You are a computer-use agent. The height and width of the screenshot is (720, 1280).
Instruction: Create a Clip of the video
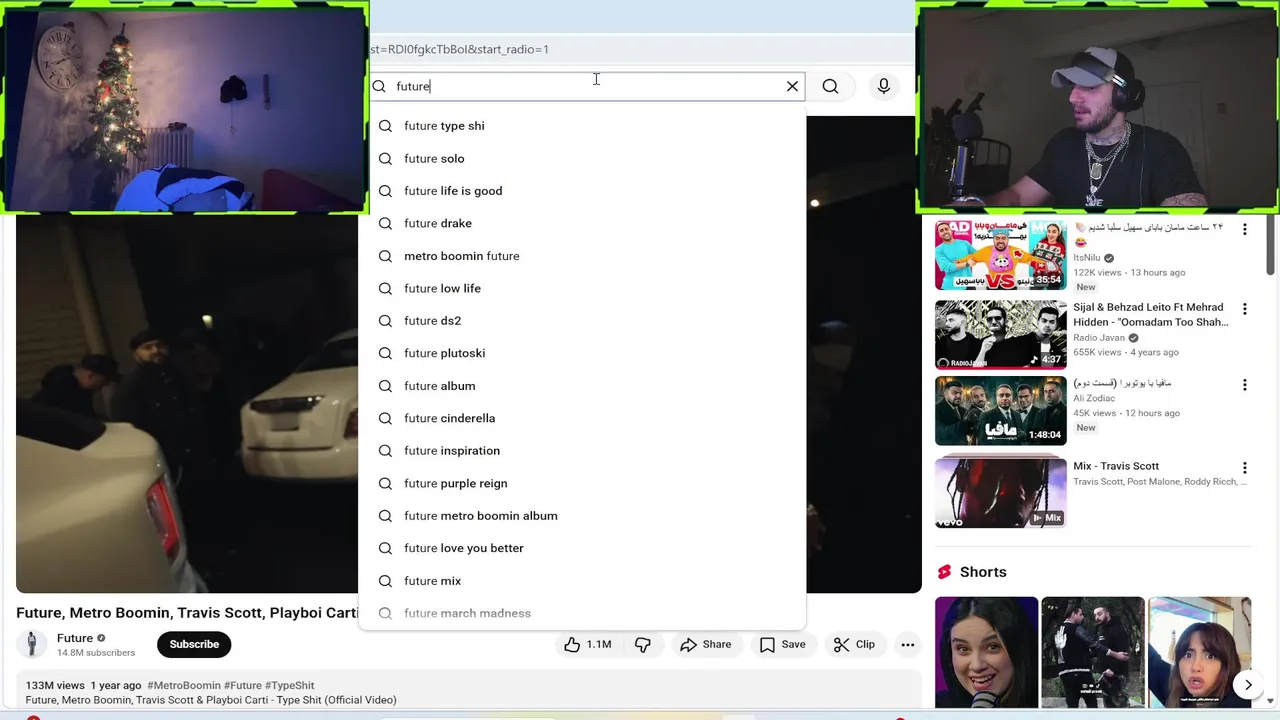tap(855, 645)
